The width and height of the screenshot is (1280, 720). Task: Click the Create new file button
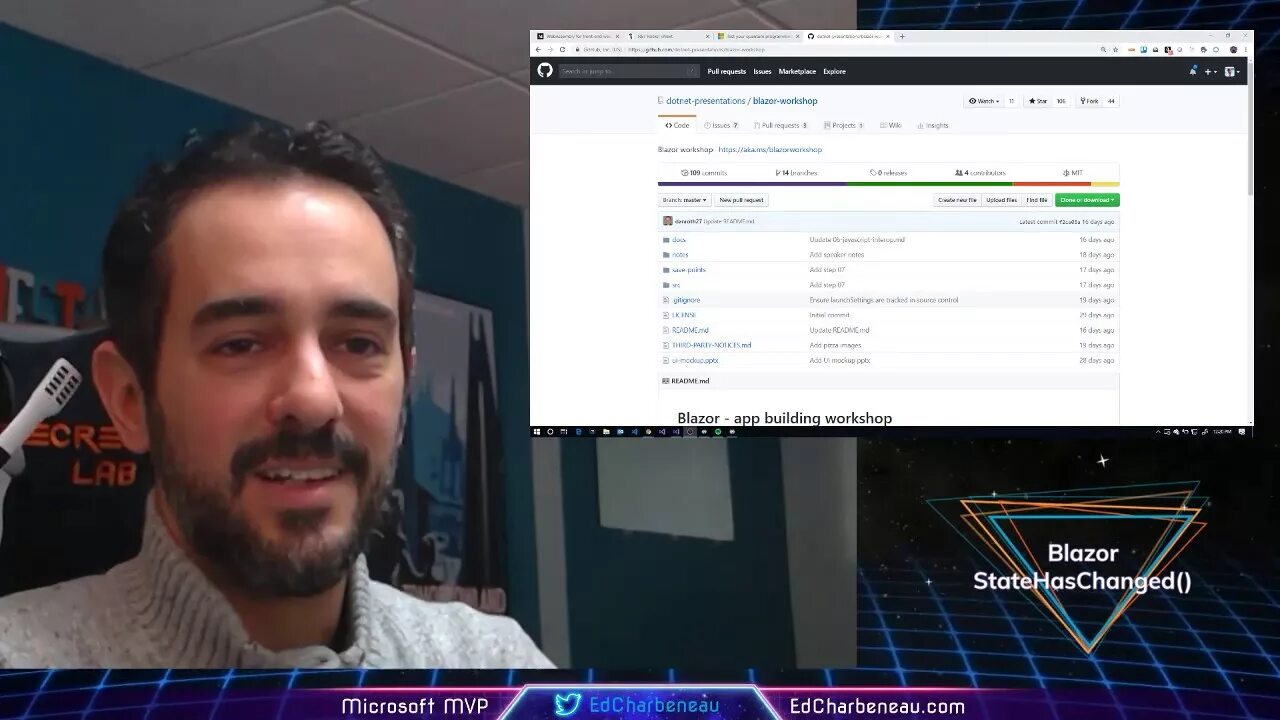957,200
